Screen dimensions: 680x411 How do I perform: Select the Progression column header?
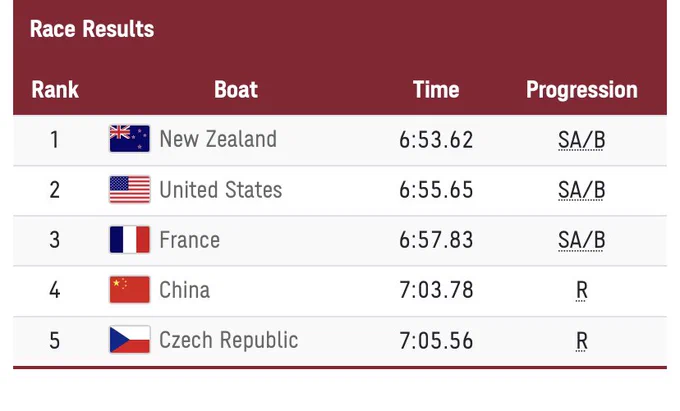pyautogui.click(x=582, y=90)
